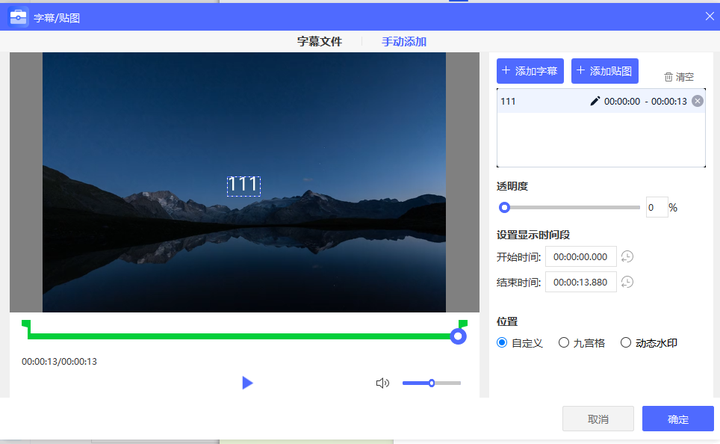Click the green start marker on the timeline

pyautogui.click(x=26, y=325)
